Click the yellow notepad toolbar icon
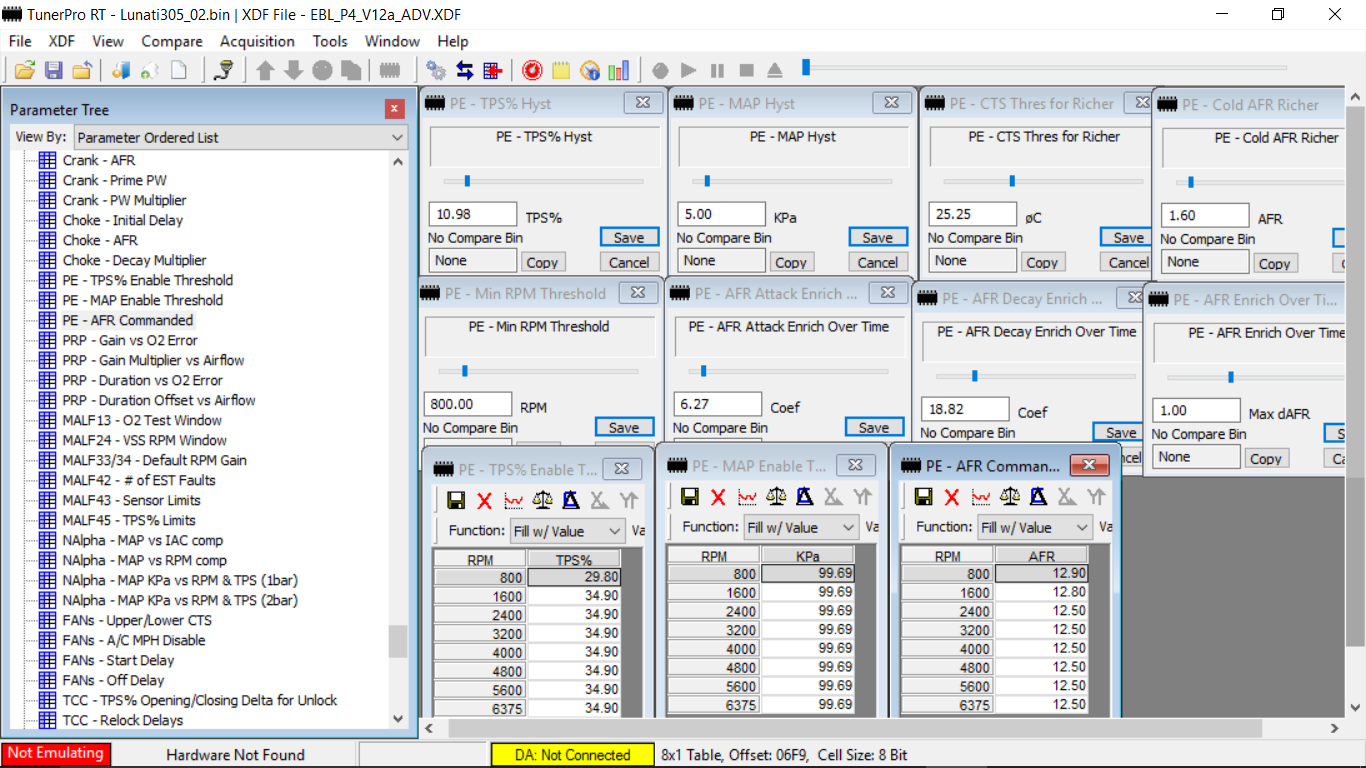Screen dimensions: 1366x768 click(561, 70)
